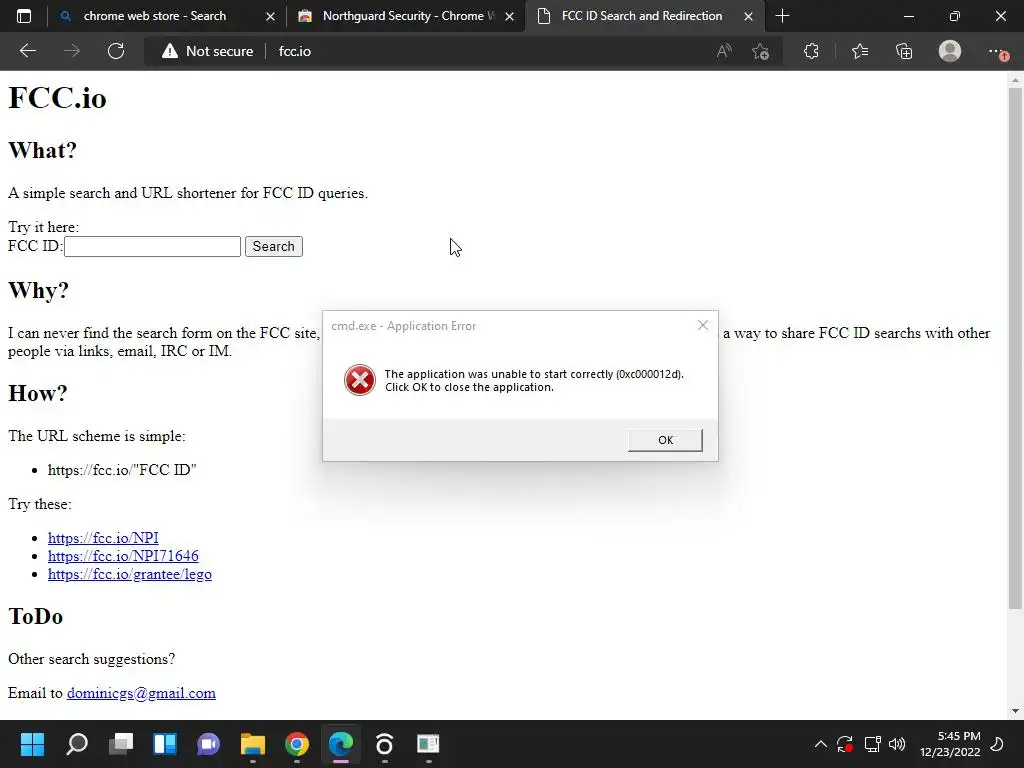Open the Collections panel
This screenshot has height=768, width=1024.
[x=904, y=51]
